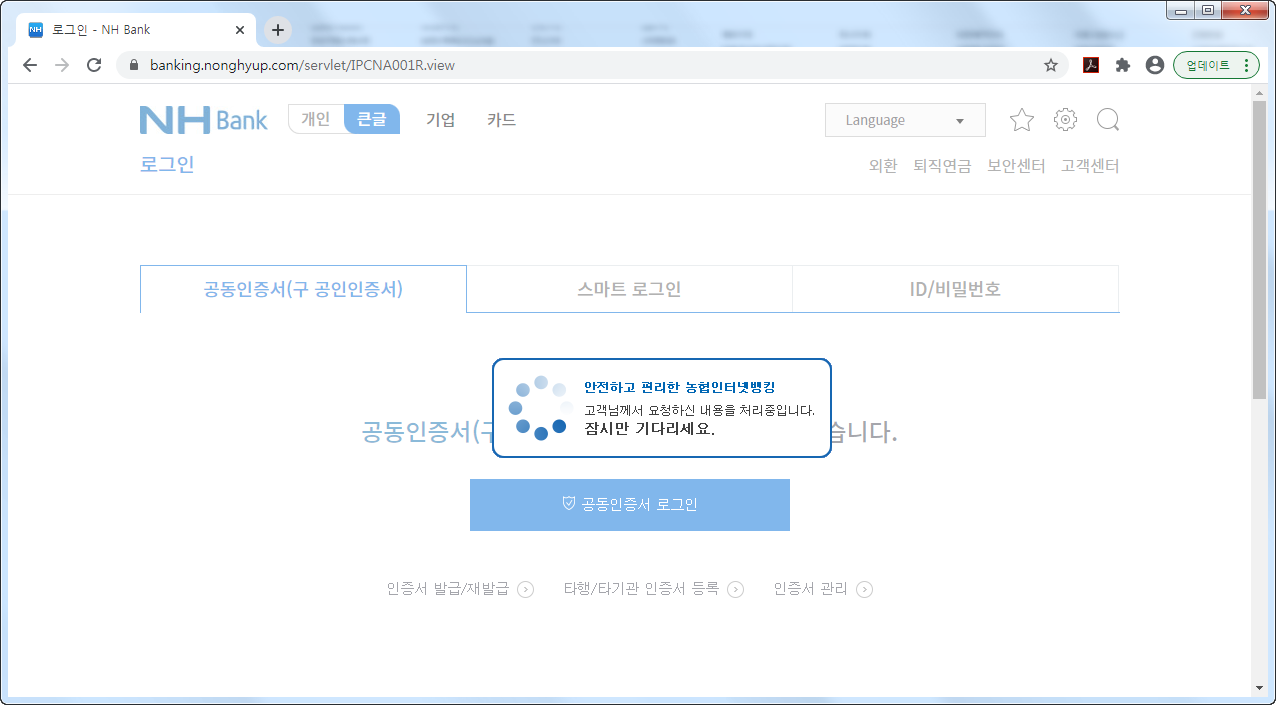Select the 큰글 large text toggle
The height and width of the screenshot is (705, 1276).
pyautogui.click(x=372, y=119)
